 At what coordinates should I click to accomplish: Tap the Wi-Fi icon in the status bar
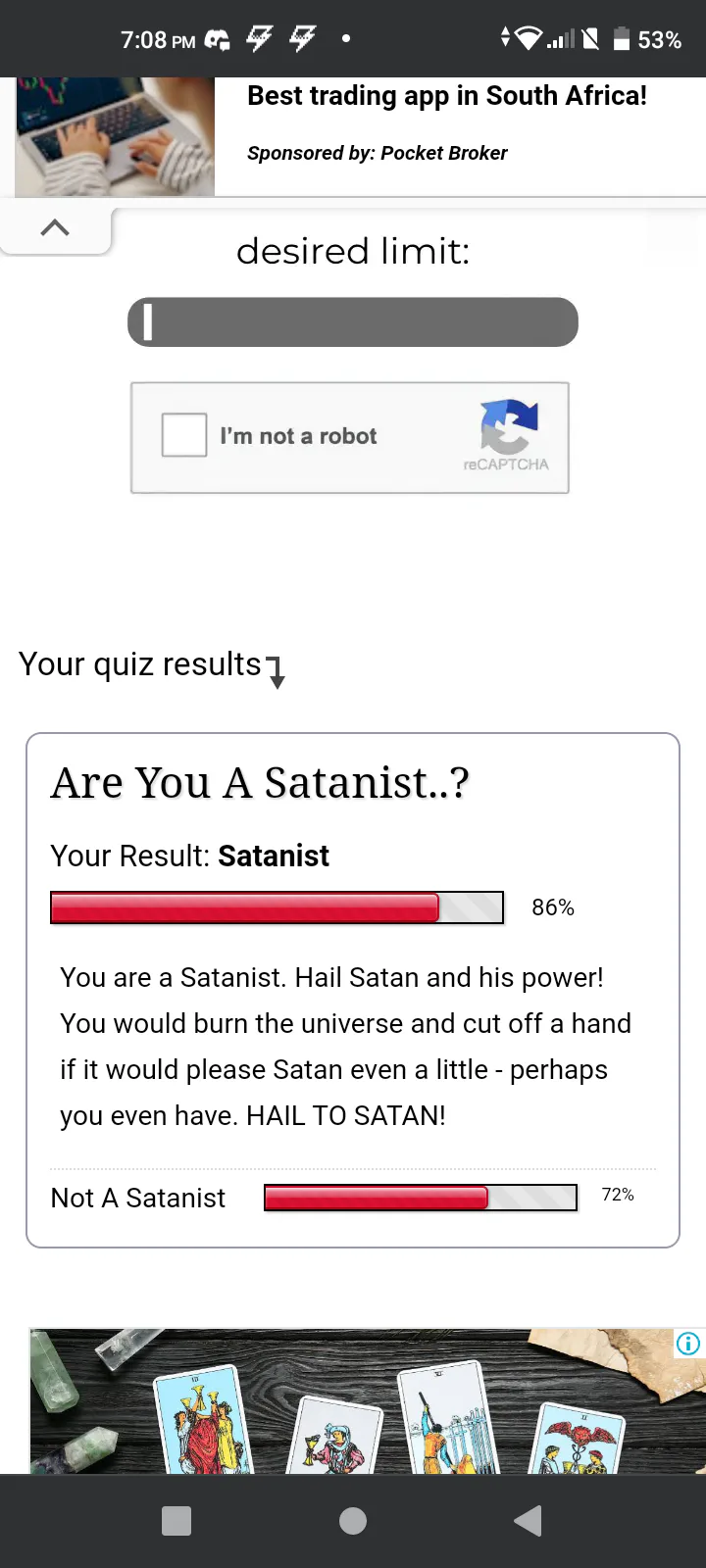529,39
